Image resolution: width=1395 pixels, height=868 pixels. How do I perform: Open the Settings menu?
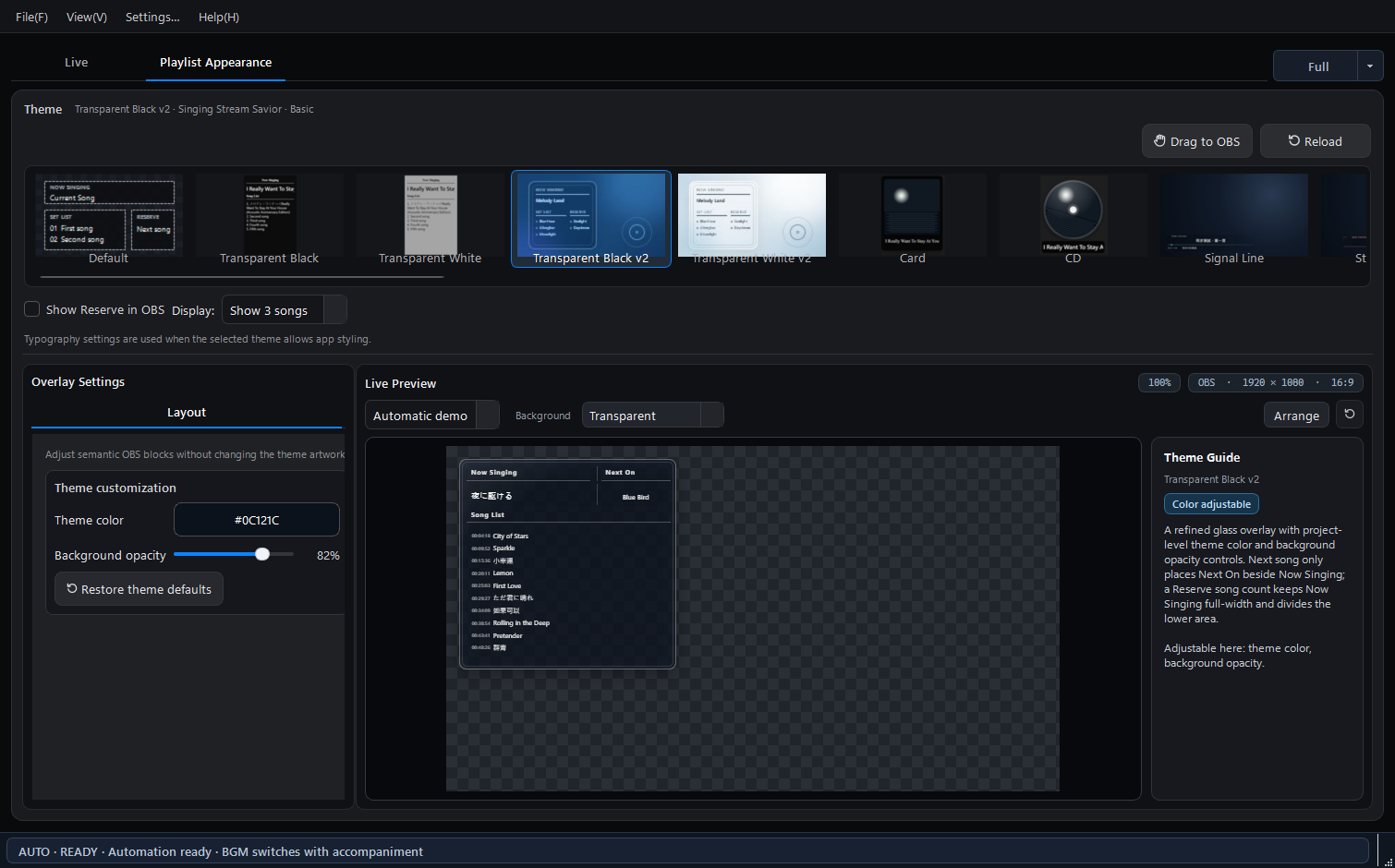(x=152, y=17)
